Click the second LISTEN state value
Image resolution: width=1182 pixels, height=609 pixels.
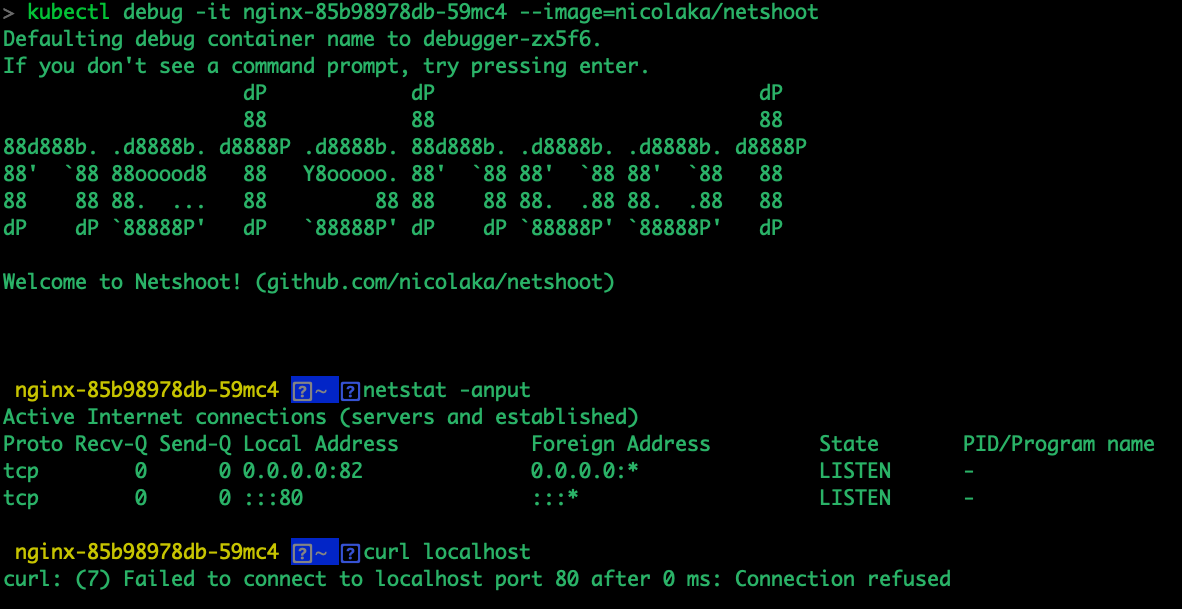pos(855,498)
